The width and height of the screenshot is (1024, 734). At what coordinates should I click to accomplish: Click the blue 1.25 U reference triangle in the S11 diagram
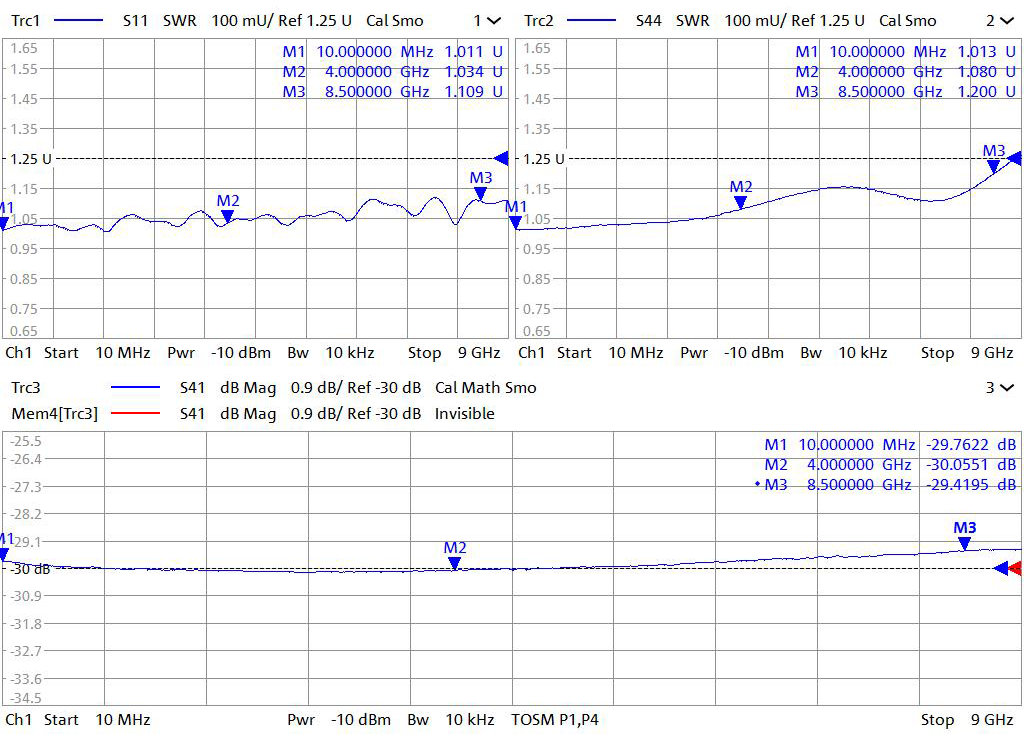[x=502, y=158]
